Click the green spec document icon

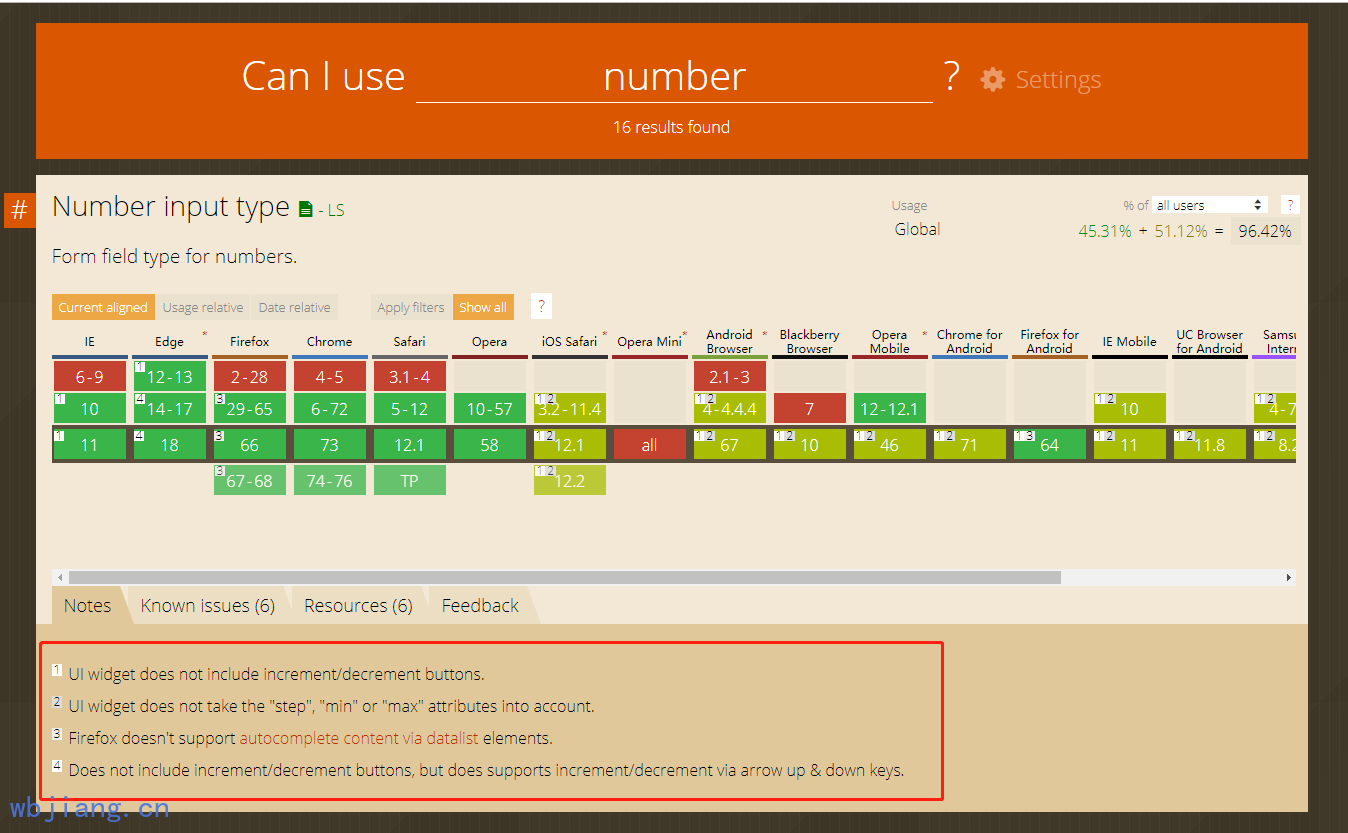[x=306, y=209]
